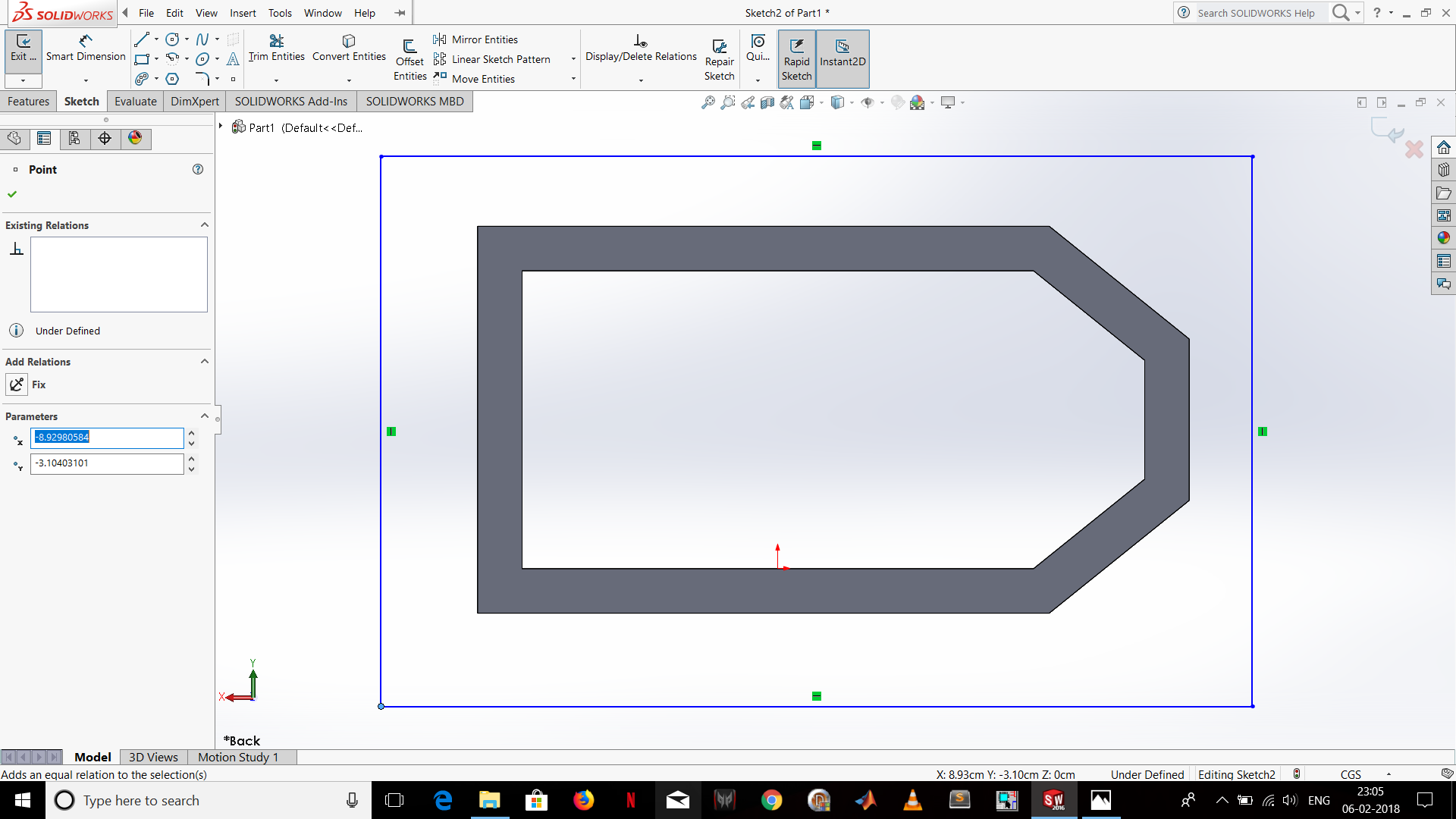Toggle Instant2D mode off

[x=842, y=58]
